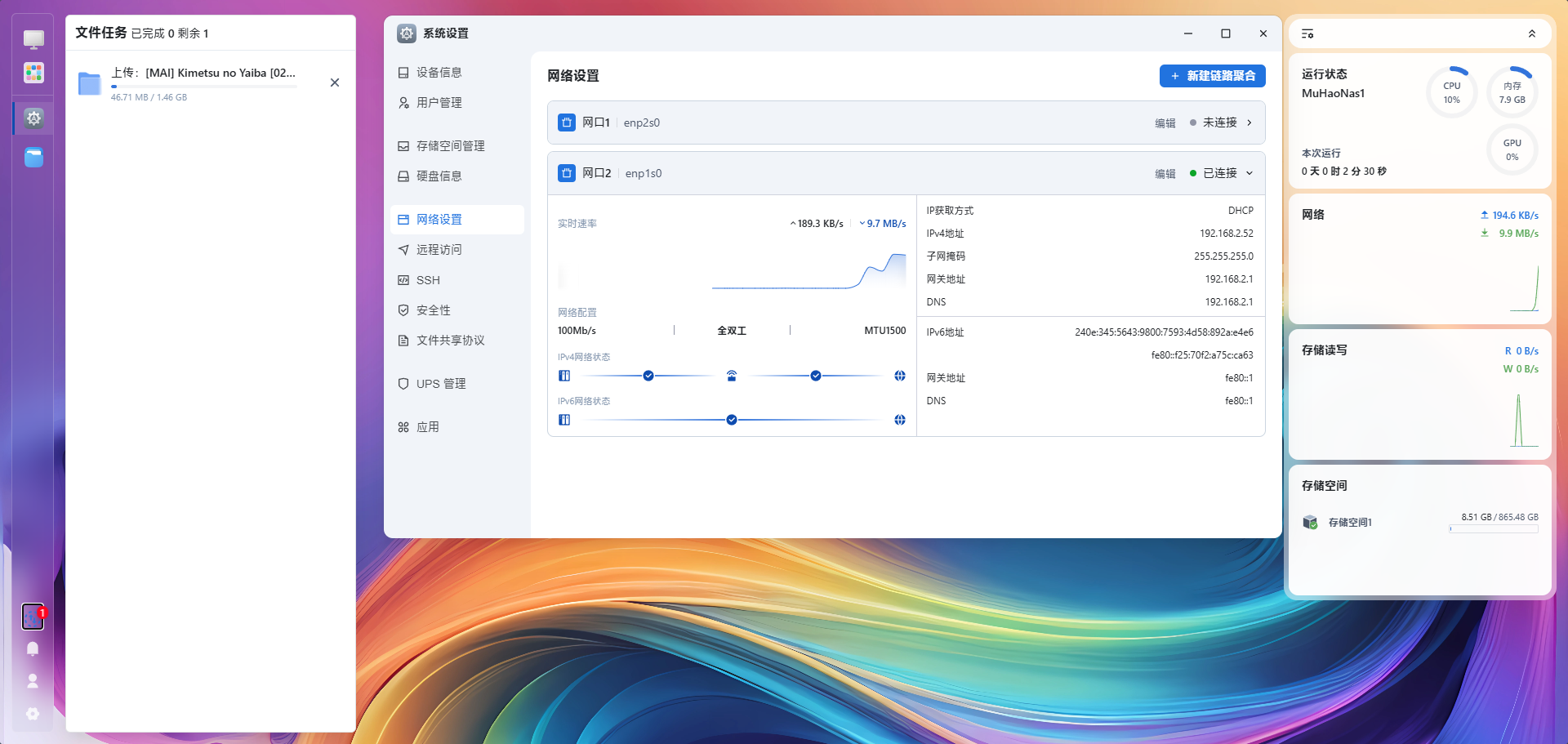Image resolution: width=1568 pixels, height=744 pixels.
Task: Click the IPv4 status NAS device icon
Action: 564,376
